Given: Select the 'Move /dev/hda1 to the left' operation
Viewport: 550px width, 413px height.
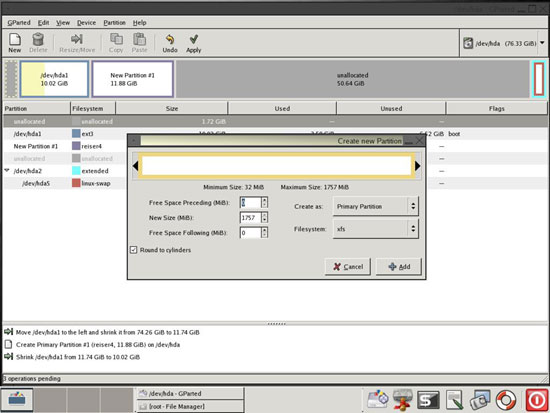Looking at the screenshot, I should 107,332.
